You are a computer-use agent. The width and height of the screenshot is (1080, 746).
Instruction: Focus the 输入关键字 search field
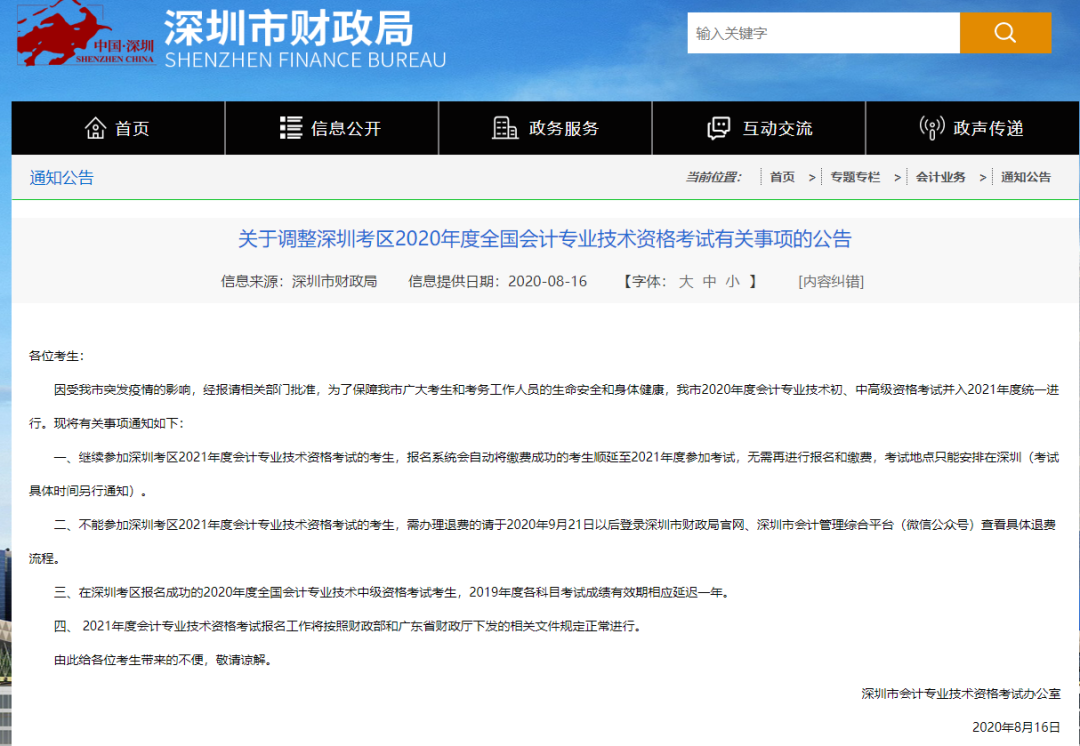(822, 33)
